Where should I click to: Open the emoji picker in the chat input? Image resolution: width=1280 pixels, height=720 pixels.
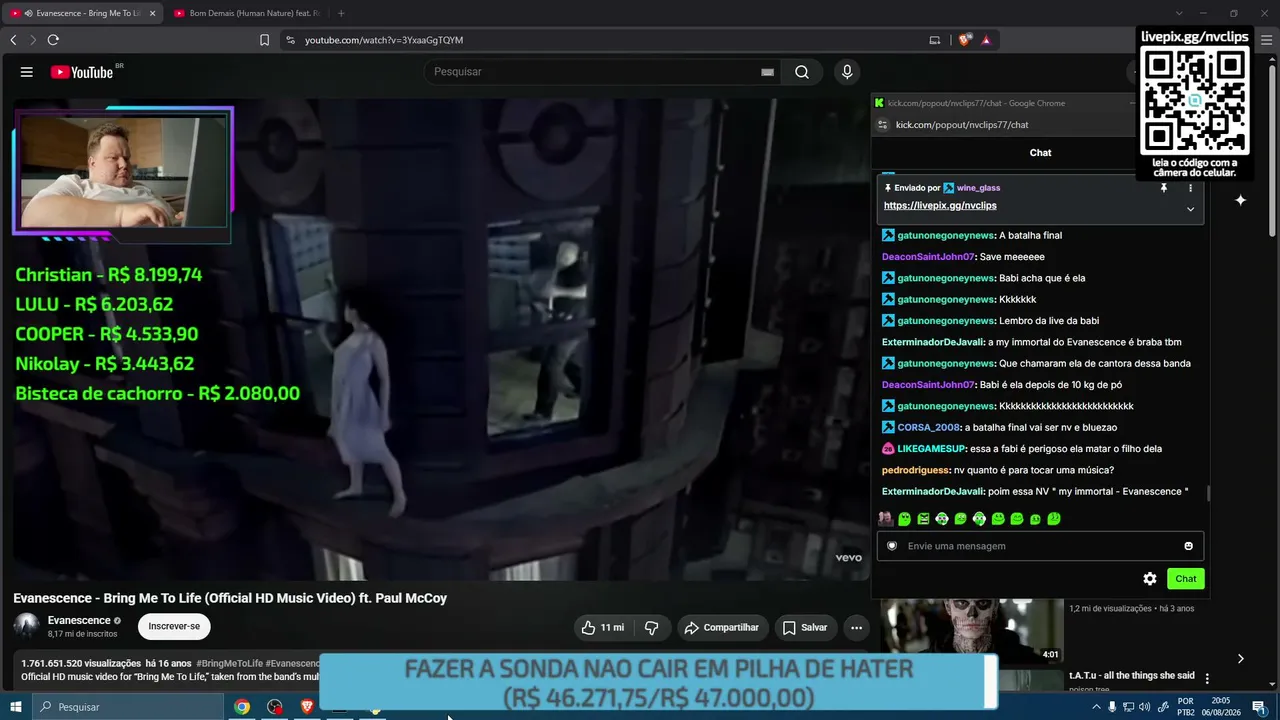(x=1188, y=546)
